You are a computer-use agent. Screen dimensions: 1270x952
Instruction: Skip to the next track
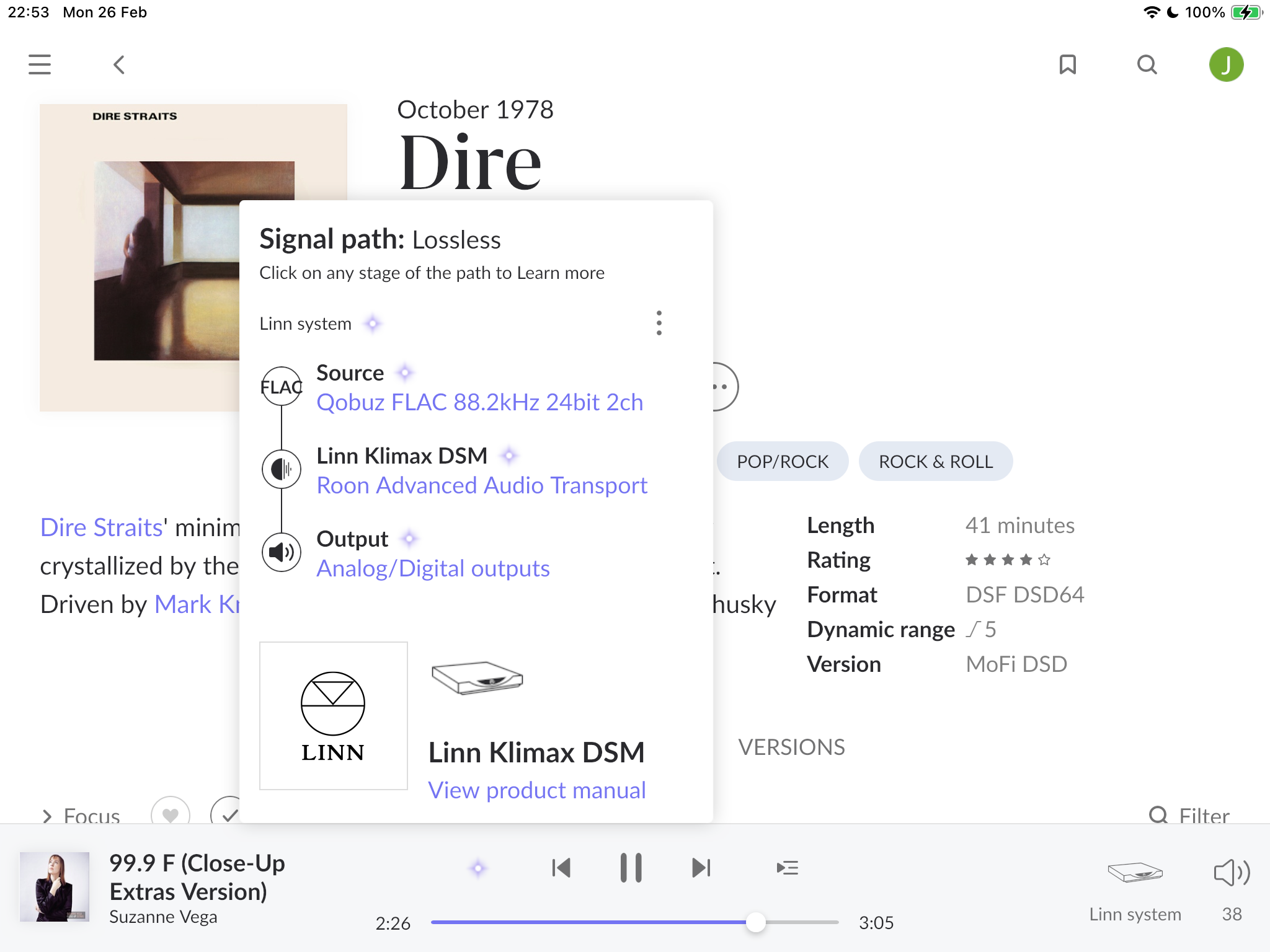point(701,868)
